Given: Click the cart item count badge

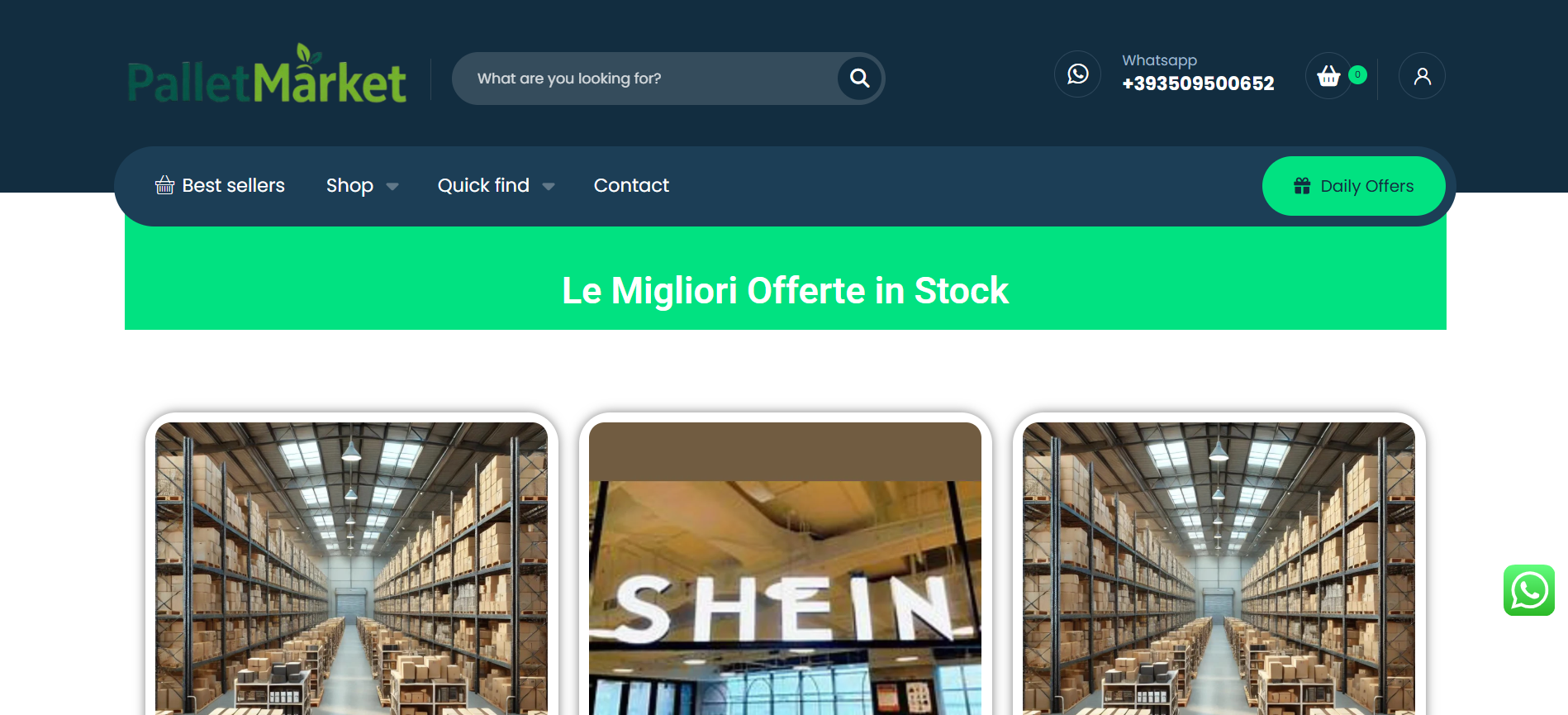Looking at the screenshot, I should [1357, 74].
